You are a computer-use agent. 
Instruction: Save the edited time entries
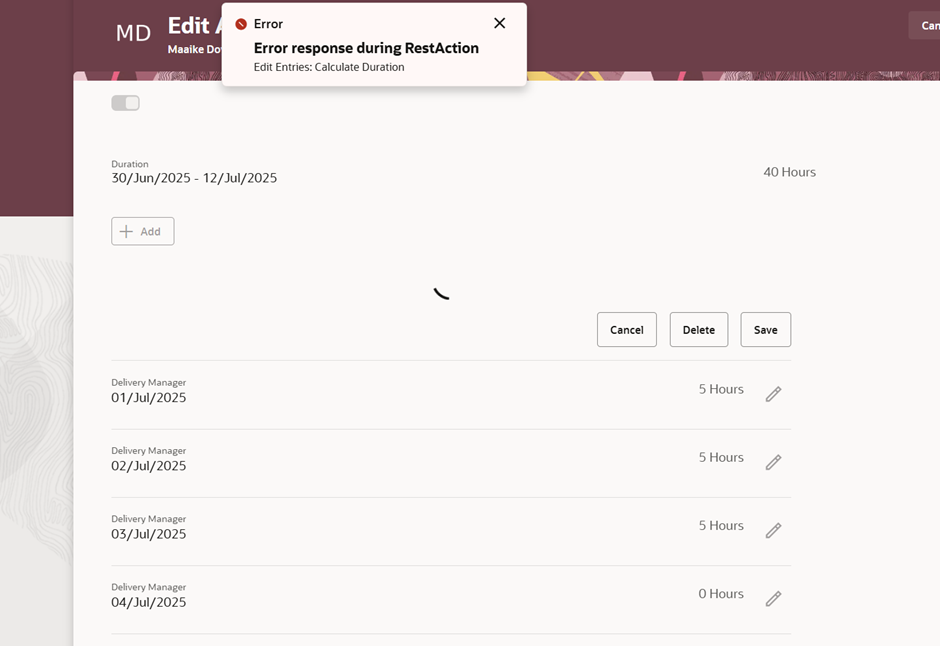click(x=765, y=329)
